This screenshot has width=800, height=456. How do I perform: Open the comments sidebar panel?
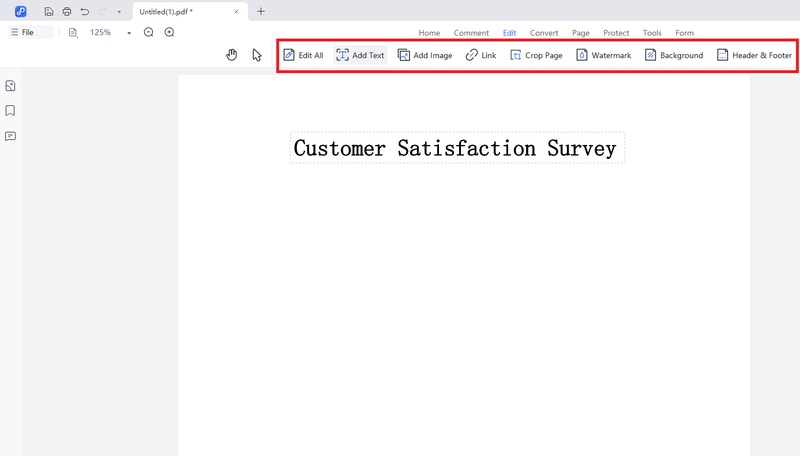point(10,136)
